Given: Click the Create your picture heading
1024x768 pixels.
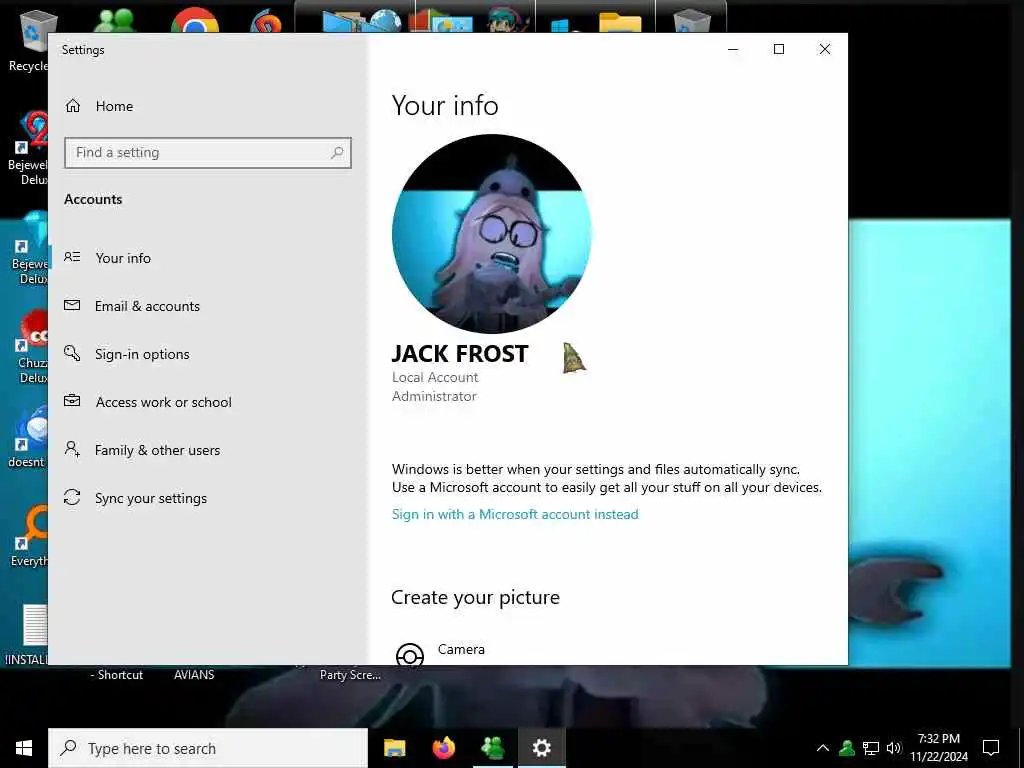Looking at the screenshot, I should coord(475,598).
